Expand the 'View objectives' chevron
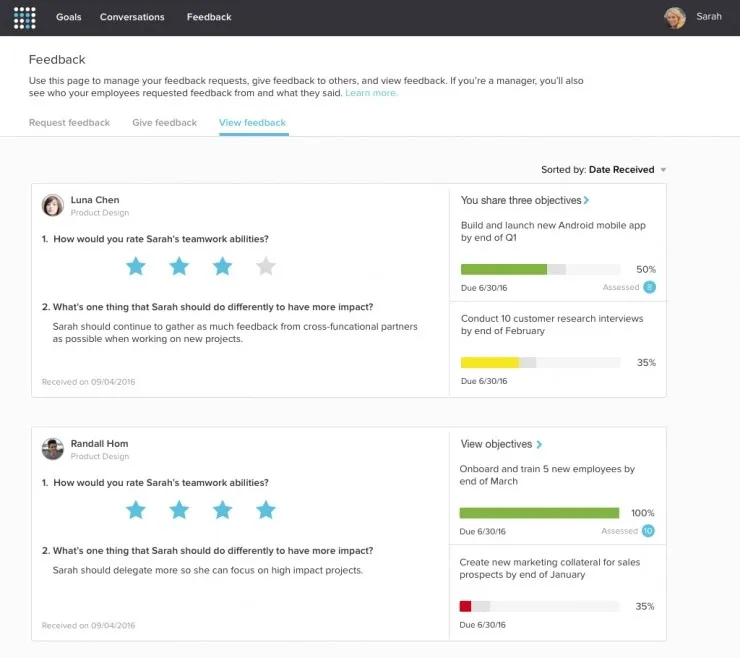 pyautogui.click(x=539, y=444)
